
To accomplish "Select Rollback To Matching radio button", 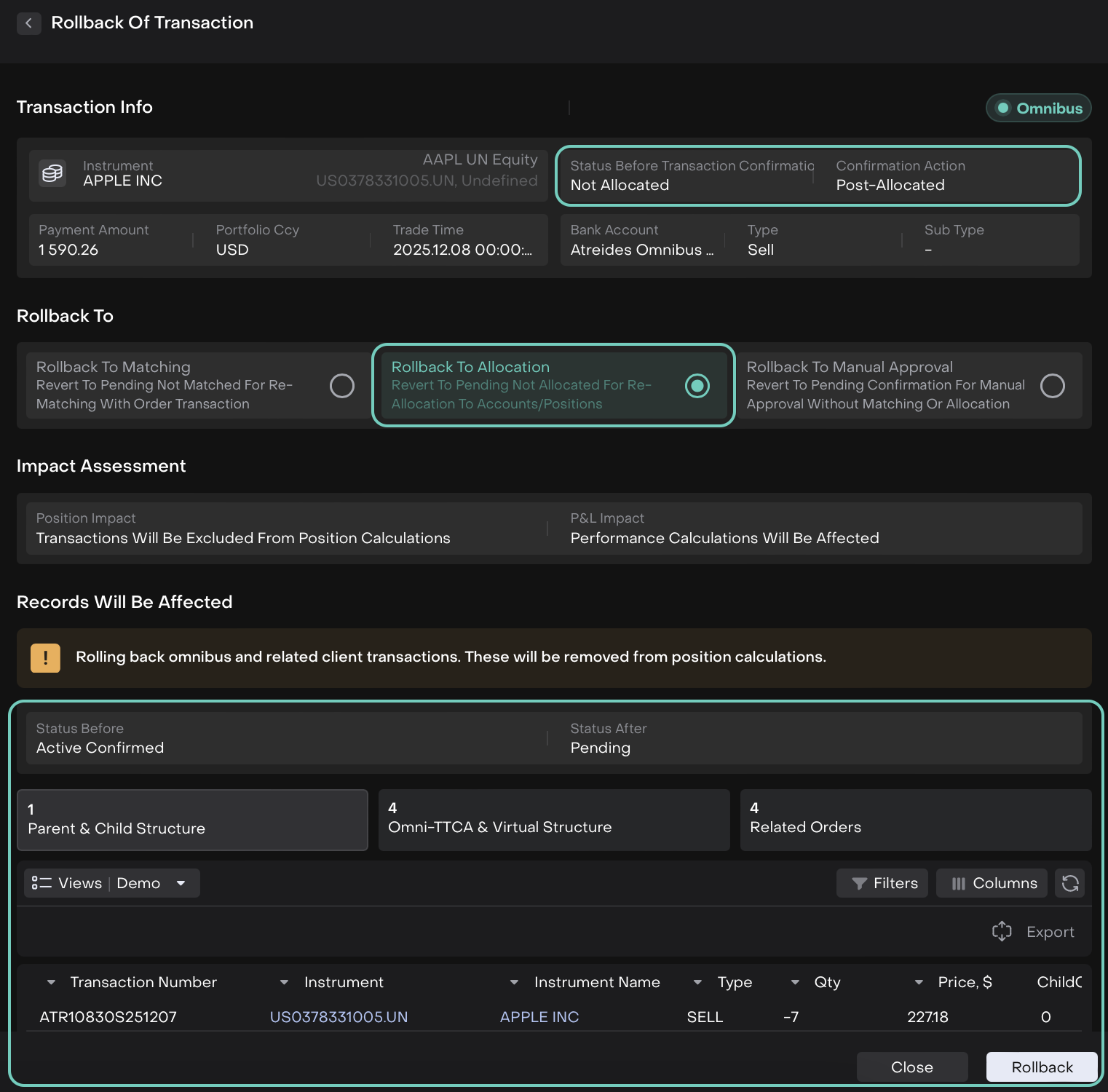I will coord(342,386).
